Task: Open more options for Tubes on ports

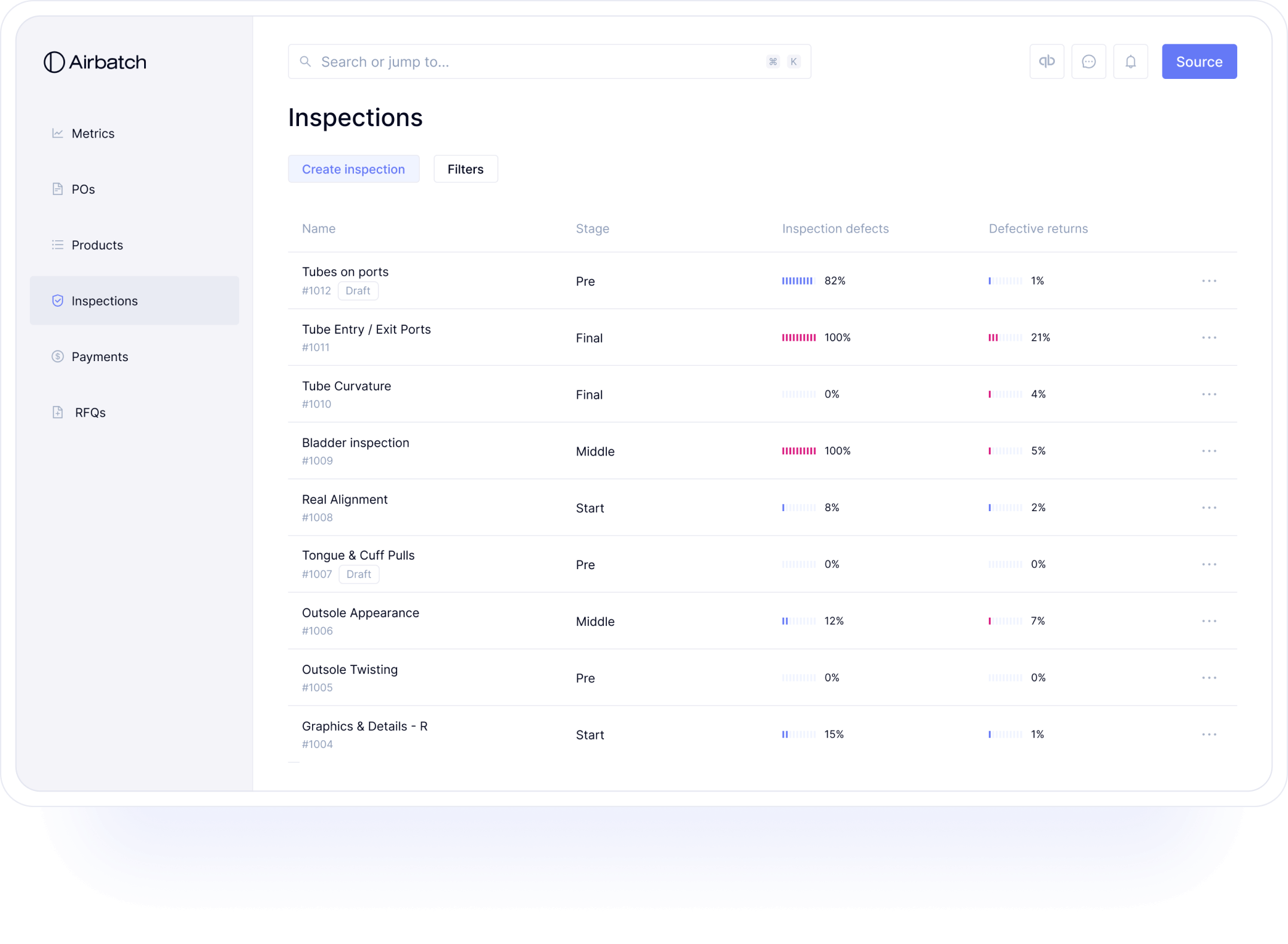Action: coord(1208,281)
